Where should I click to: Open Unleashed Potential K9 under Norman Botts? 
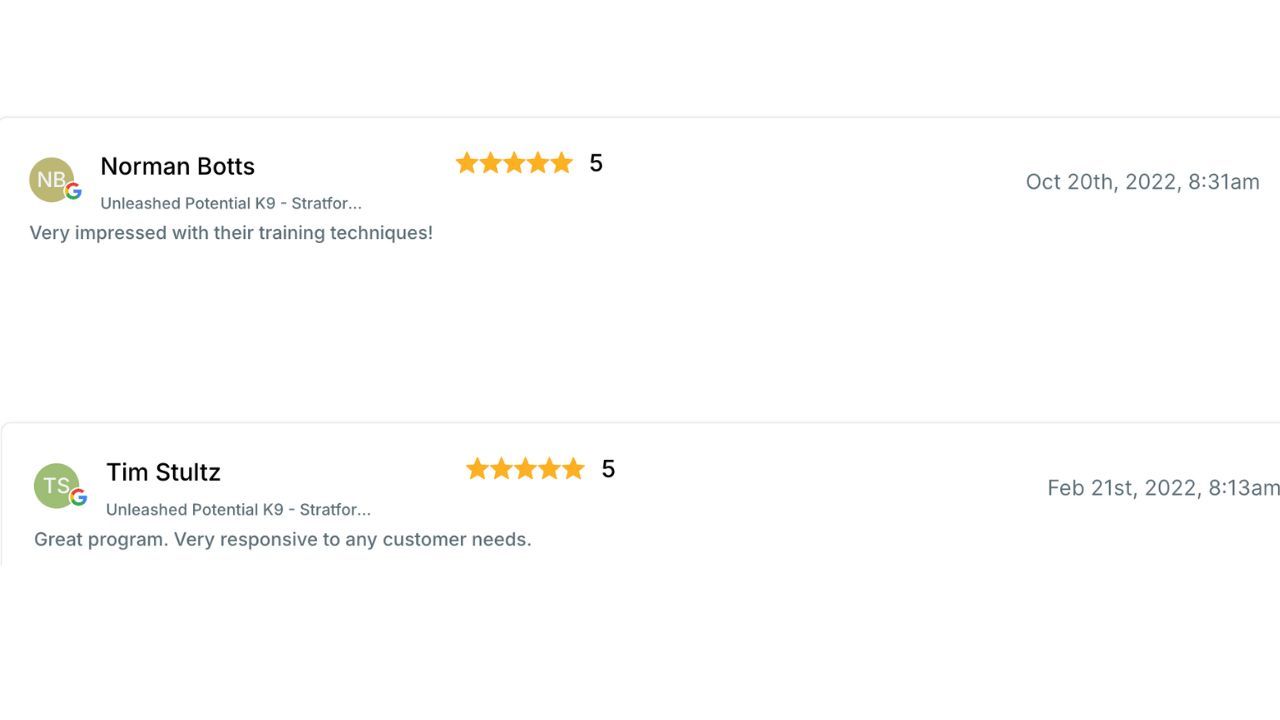point(231,203)
